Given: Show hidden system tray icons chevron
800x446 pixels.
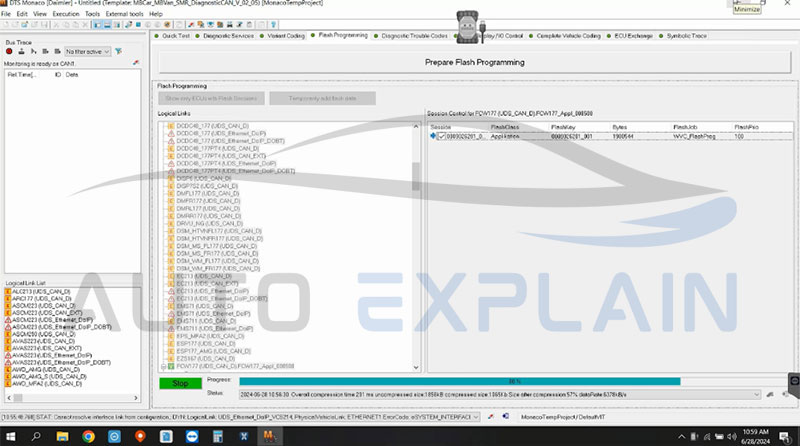Looking at the screenshot, I should [681, 437].
